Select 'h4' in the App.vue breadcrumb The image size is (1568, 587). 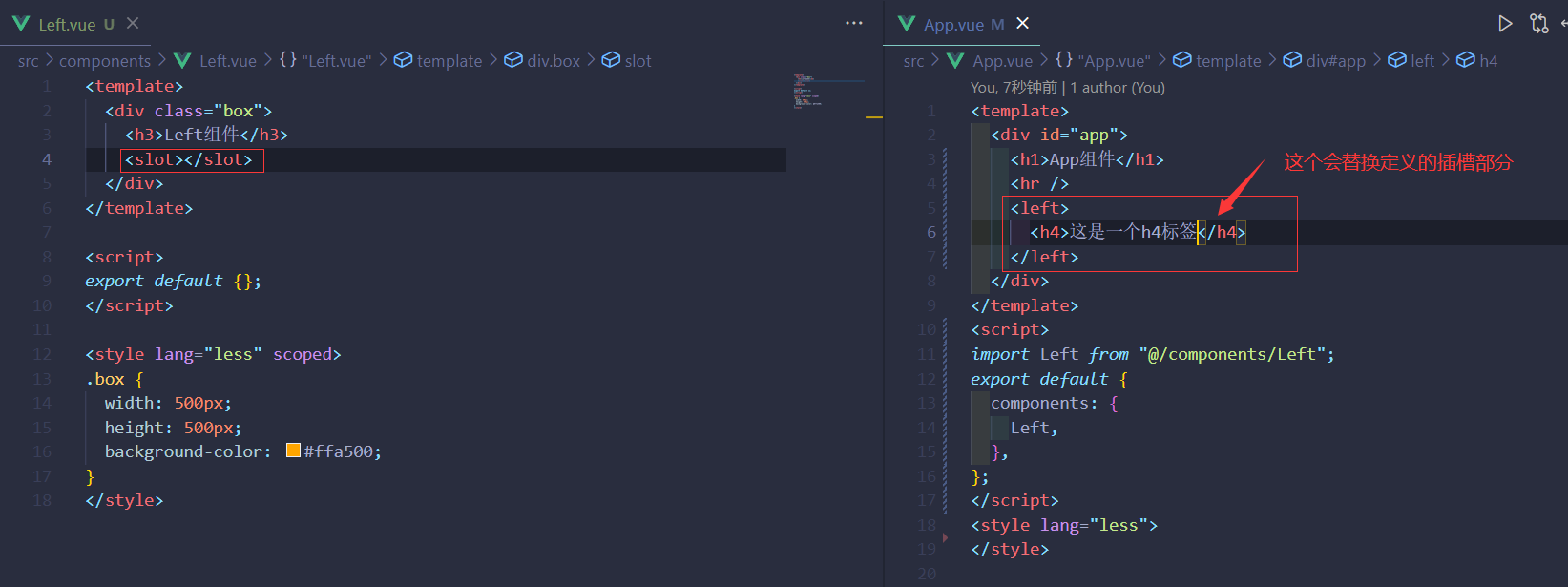[1489, 61]
